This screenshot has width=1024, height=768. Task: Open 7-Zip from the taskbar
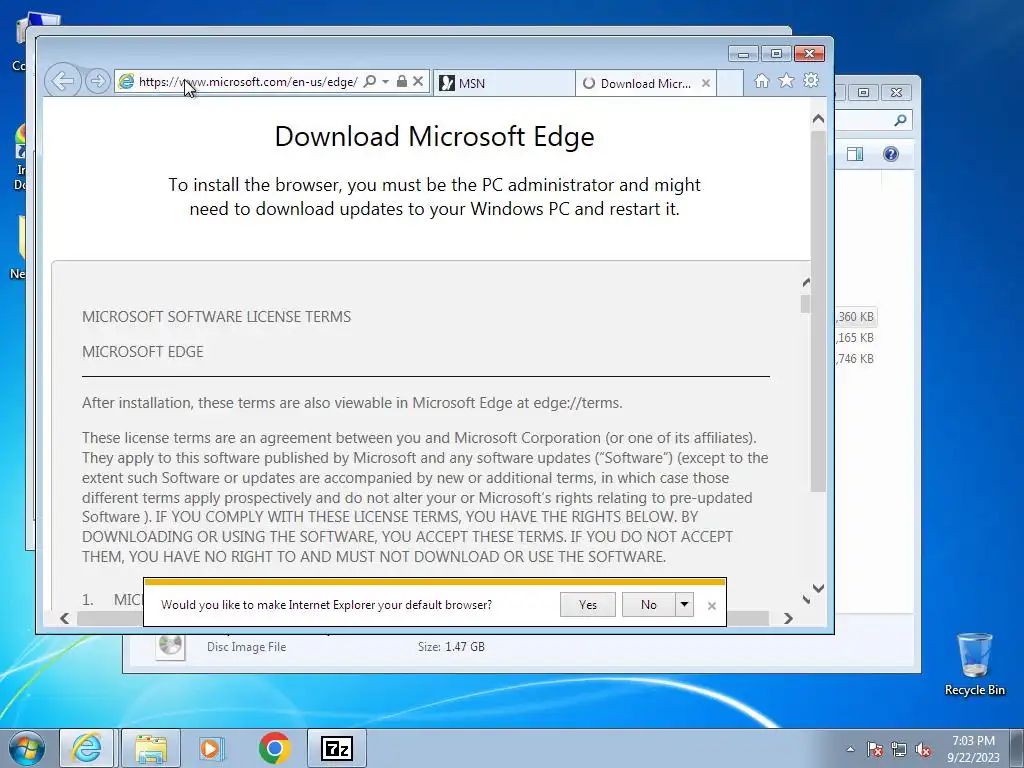[337, 748]
